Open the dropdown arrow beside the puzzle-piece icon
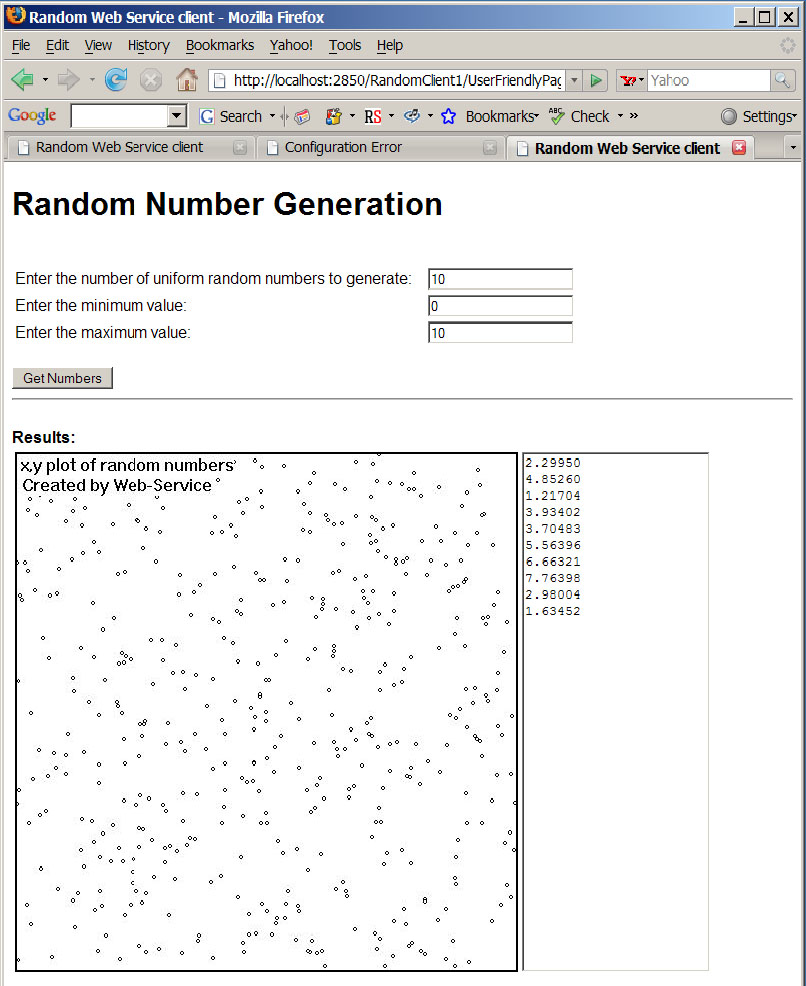 tap(352, 116)
